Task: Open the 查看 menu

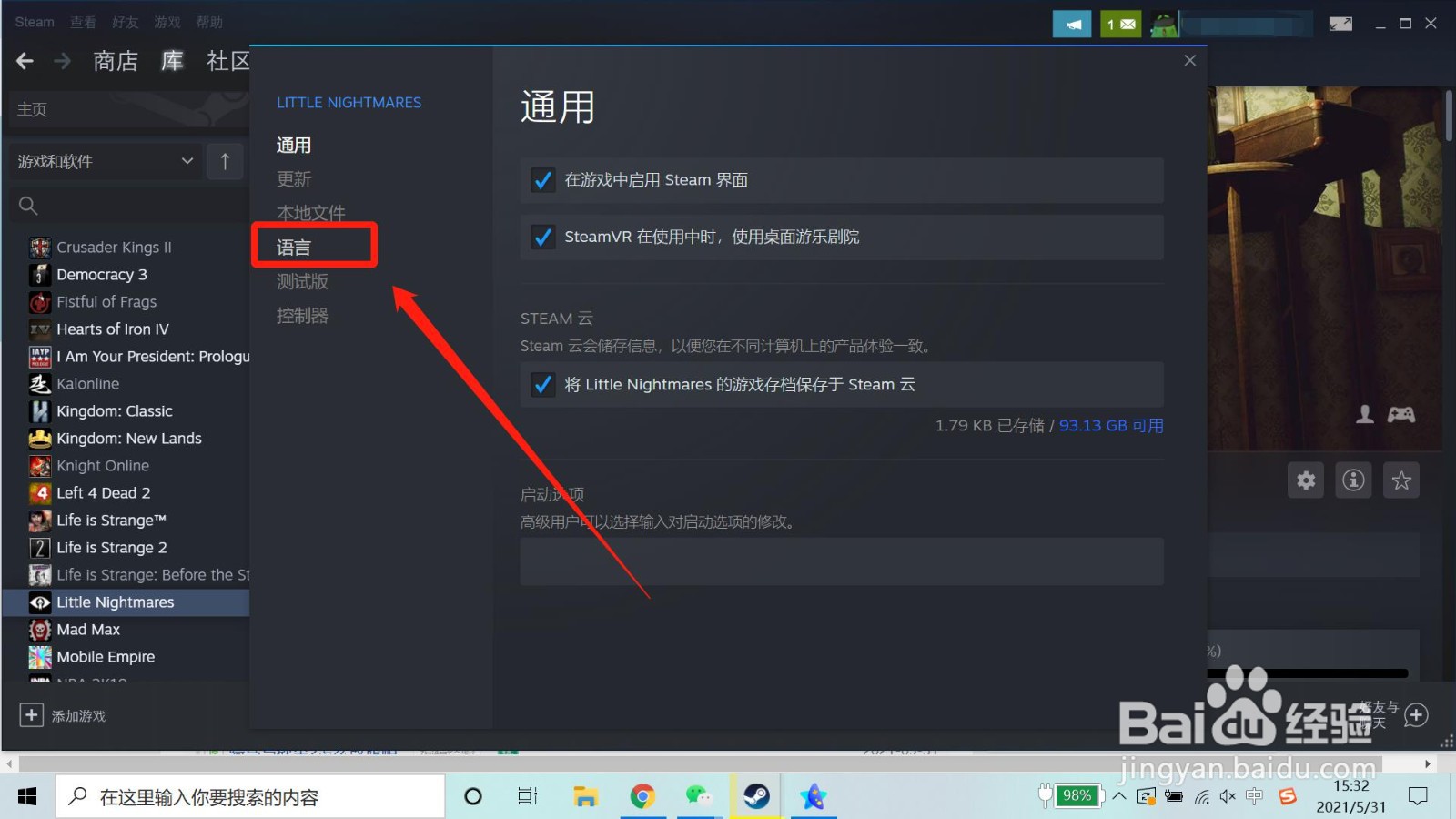Action: pyautogui.click(x=83, y=22)
